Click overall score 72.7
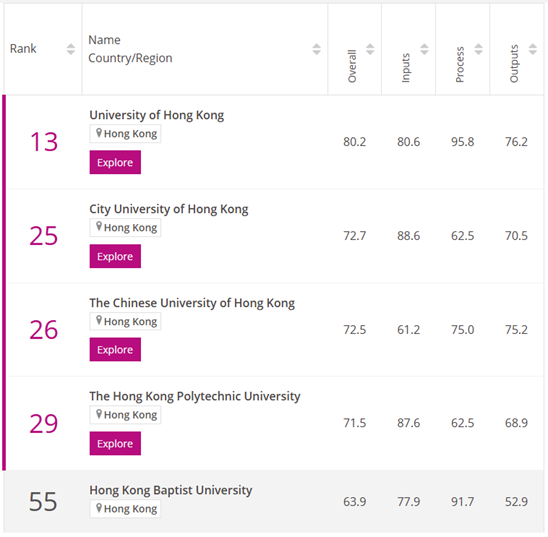Viewport: 548px width, 537px height. point(354,236)
